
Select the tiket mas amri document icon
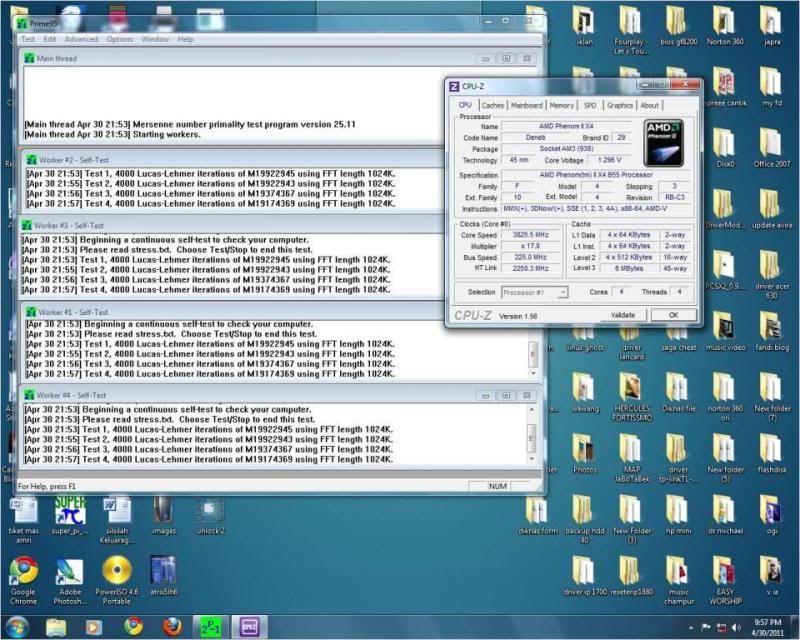coord(23,520)
